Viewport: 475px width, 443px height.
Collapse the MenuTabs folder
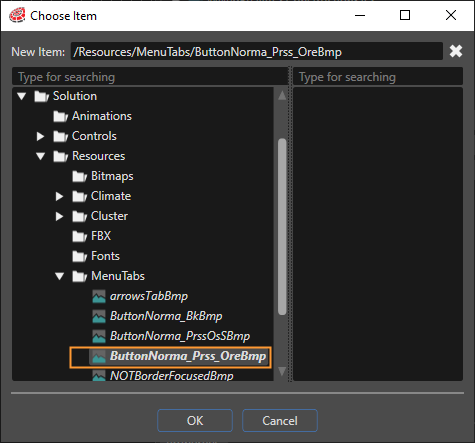point(60,276)
